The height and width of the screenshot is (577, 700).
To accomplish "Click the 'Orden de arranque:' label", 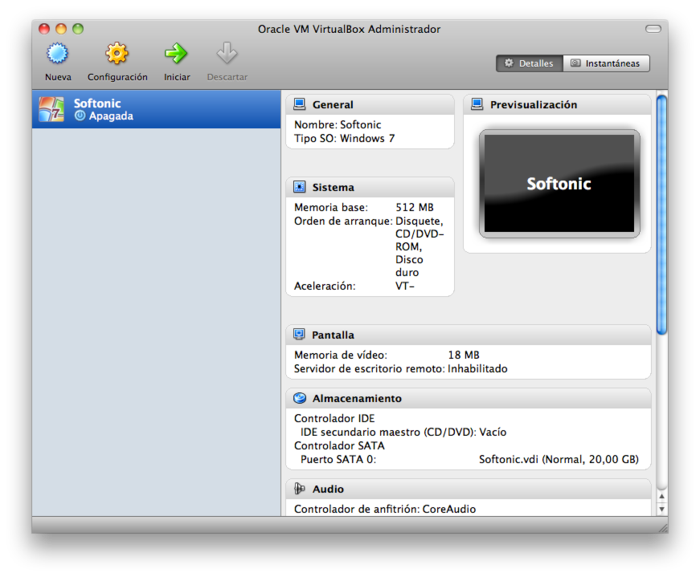I will (343, 221).
